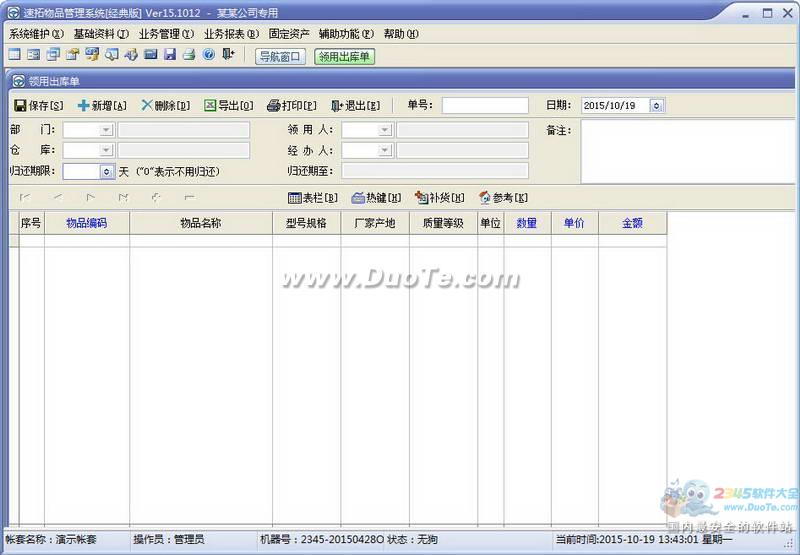Click the floppy disk icon in main toolbar

(x=170, y=55)
